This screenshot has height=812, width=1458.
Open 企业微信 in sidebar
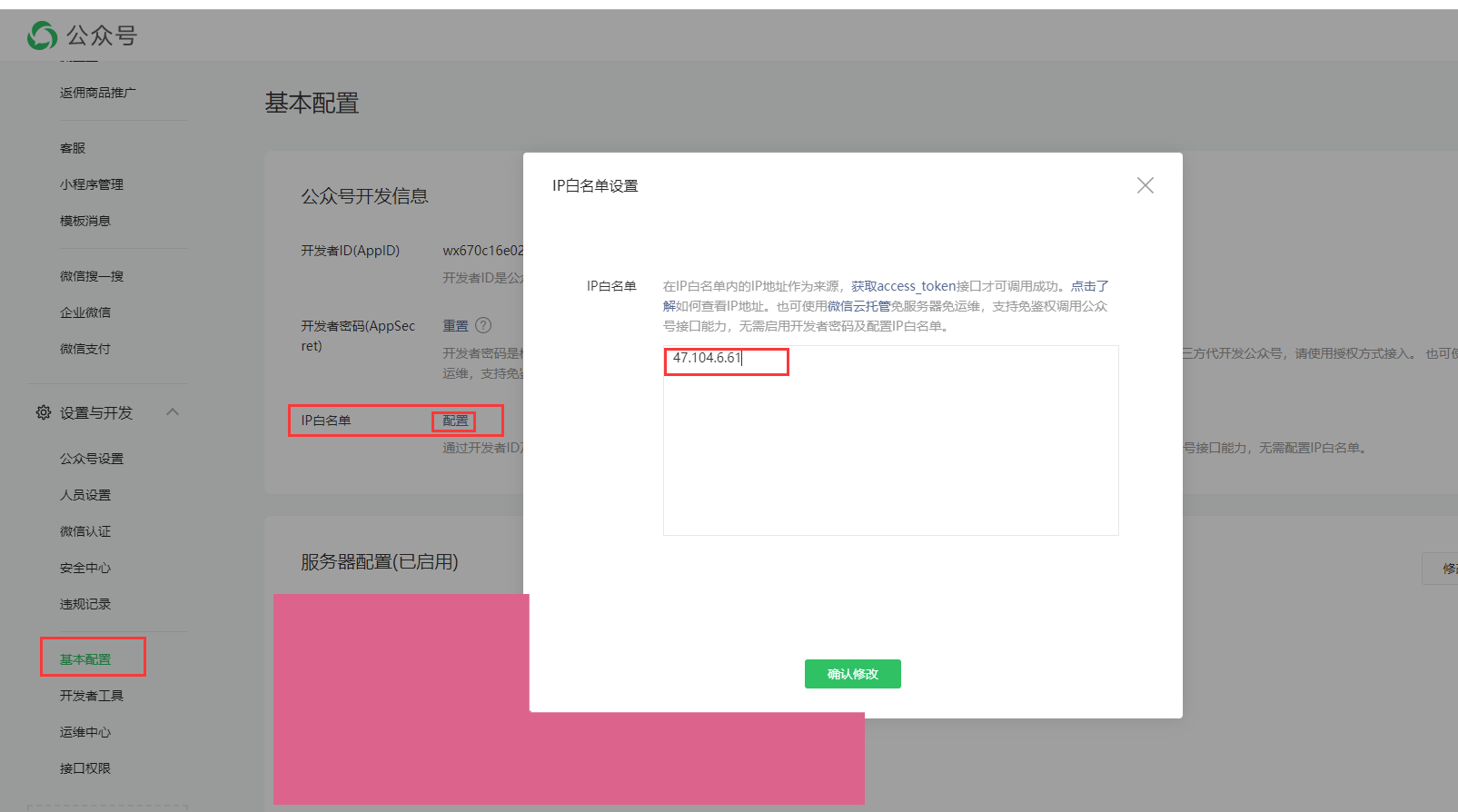click(x=85, y=312)
